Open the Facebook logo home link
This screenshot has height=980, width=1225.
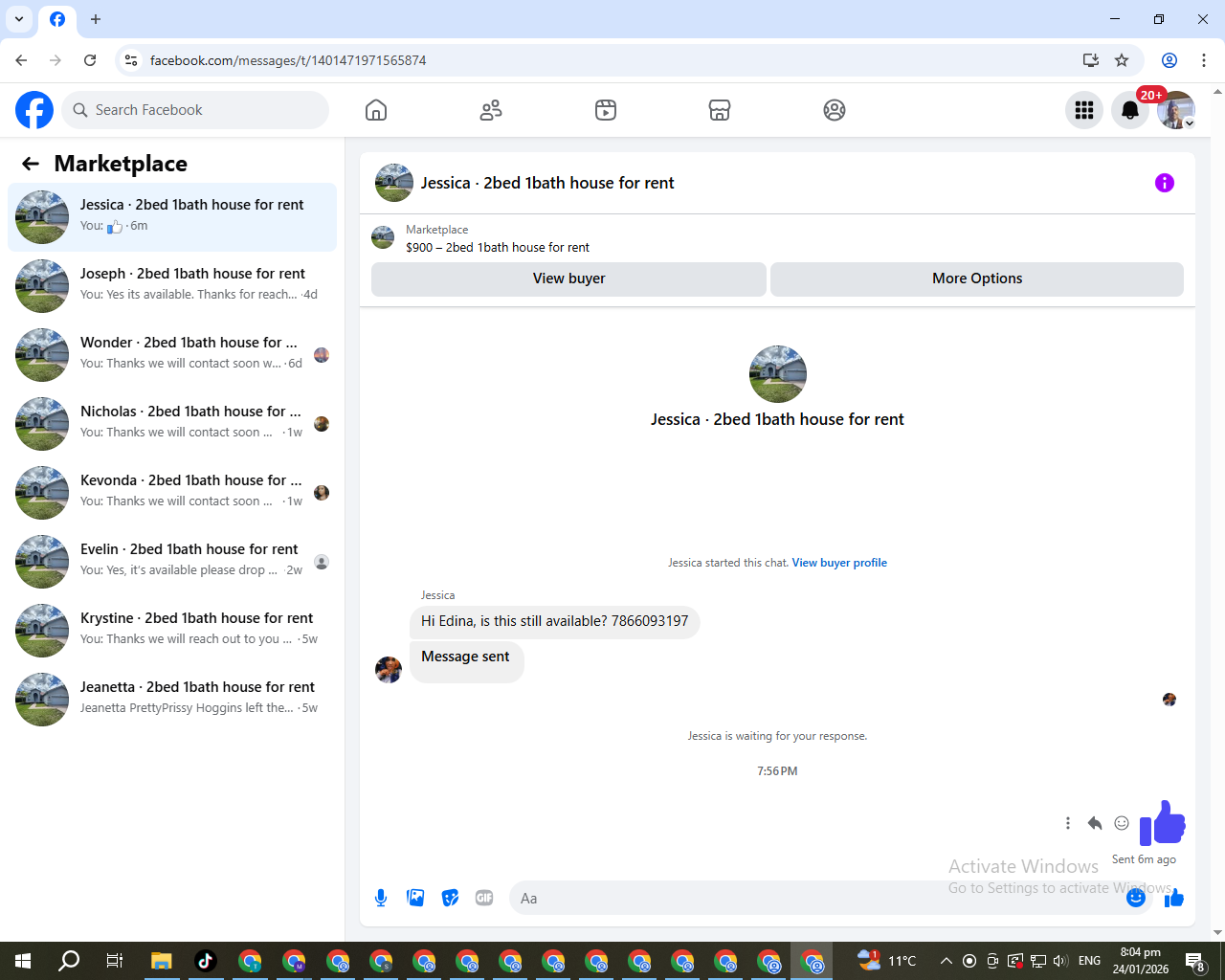tap(34, 110)
